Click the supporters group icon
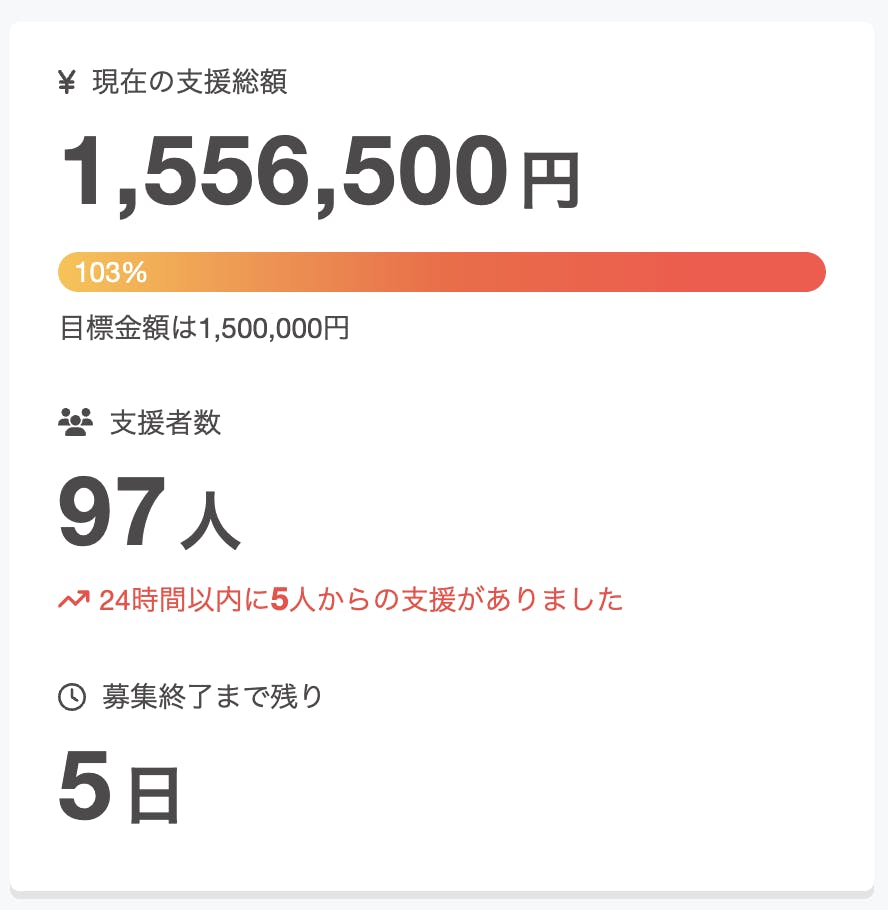Screen dimensions: 888x910 pyautogui.click(x=75, y=423)
